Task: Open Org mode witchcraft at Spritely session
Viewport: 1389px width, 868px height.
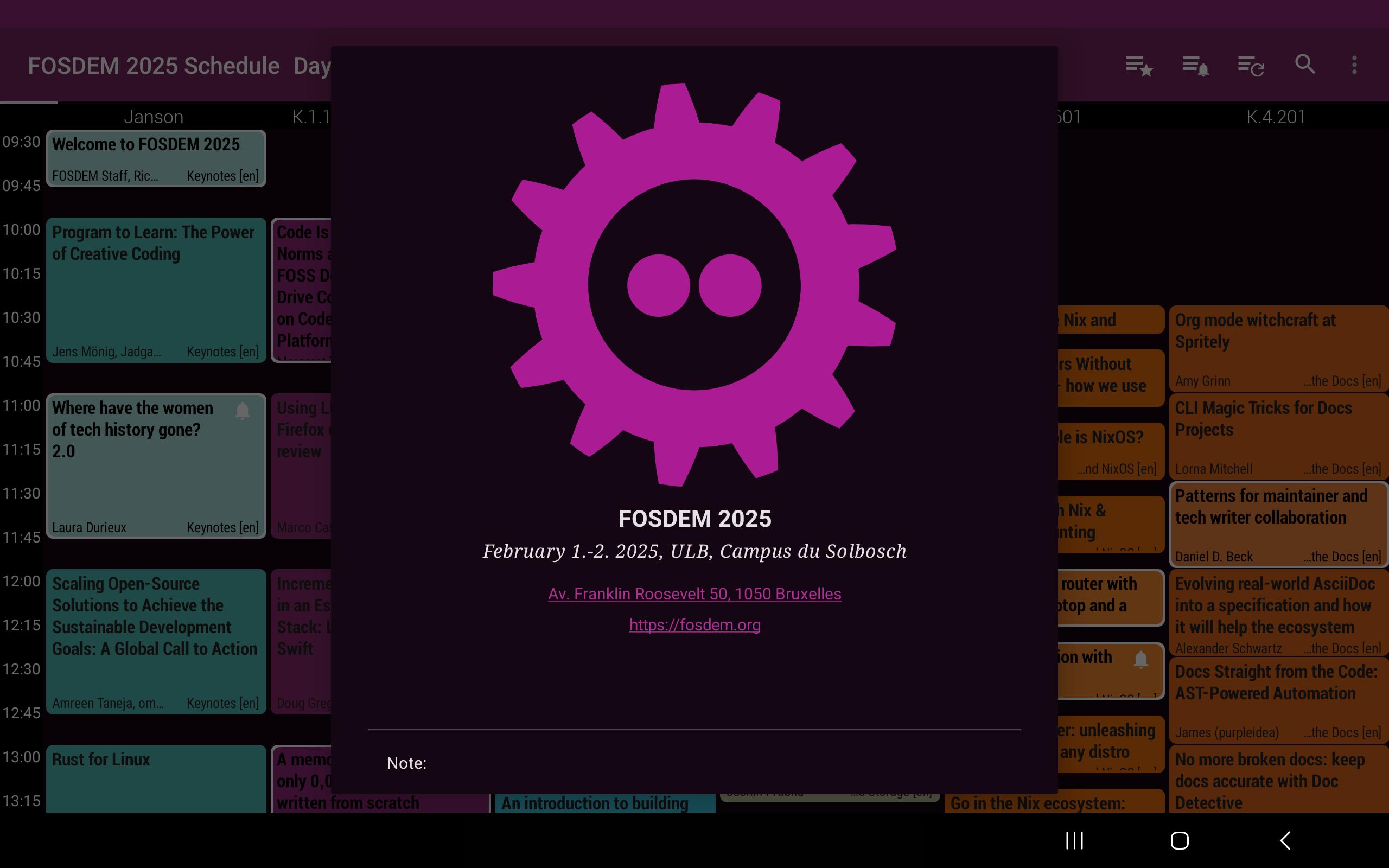Action: 1279,348
